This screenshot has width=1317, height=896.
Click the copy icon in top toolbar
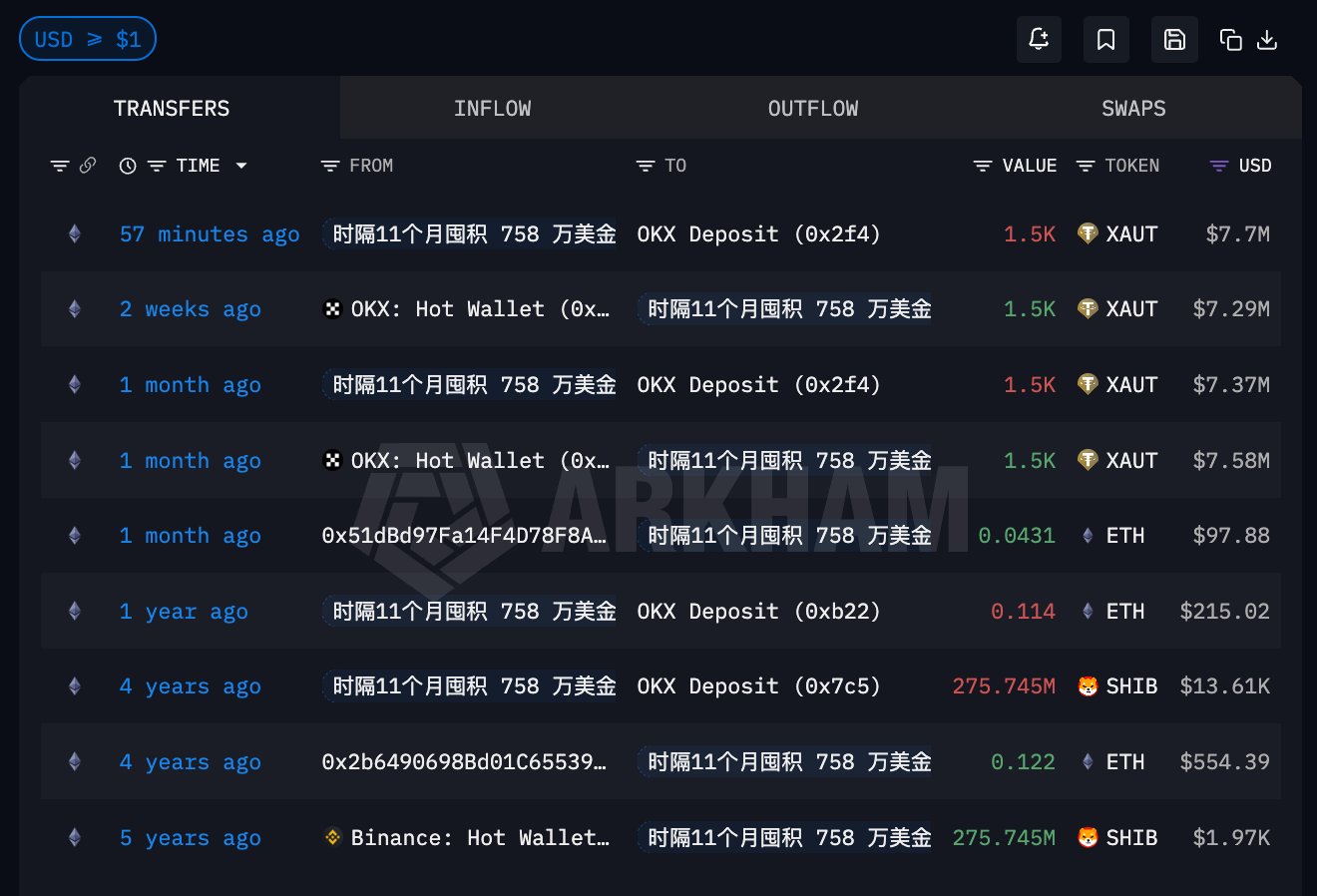pos(1231,40)
